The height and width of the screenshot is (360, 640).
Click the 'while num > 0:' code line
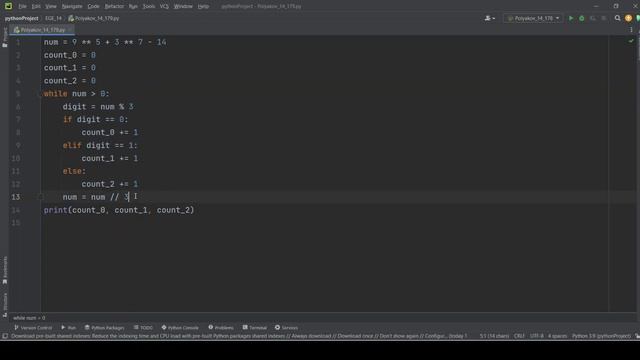(x=77, y=94)
